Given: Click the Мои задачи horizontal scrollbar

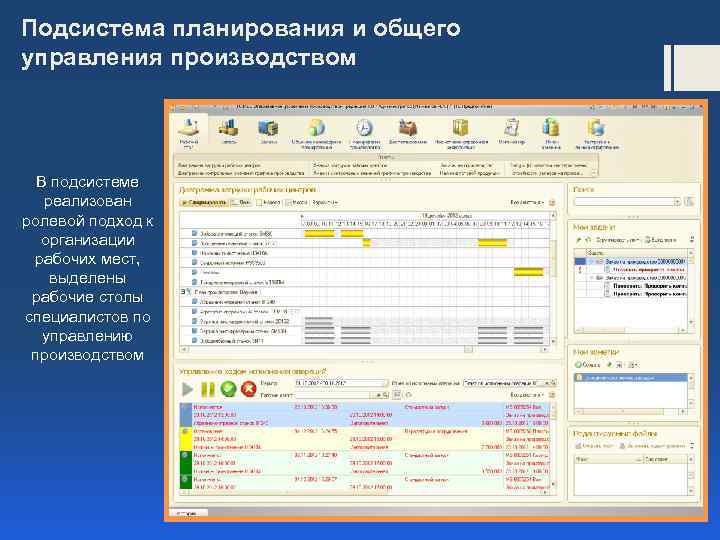Looking at the screenshot, I should pyautogui.click(x=631, y=330).
